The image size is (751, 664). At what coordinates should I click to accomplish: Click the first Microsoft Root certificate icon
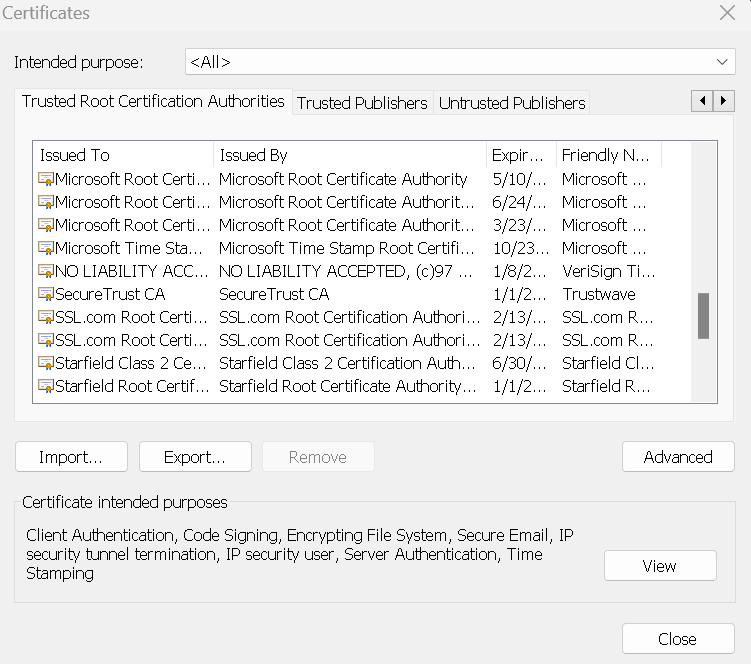[46, 179]
